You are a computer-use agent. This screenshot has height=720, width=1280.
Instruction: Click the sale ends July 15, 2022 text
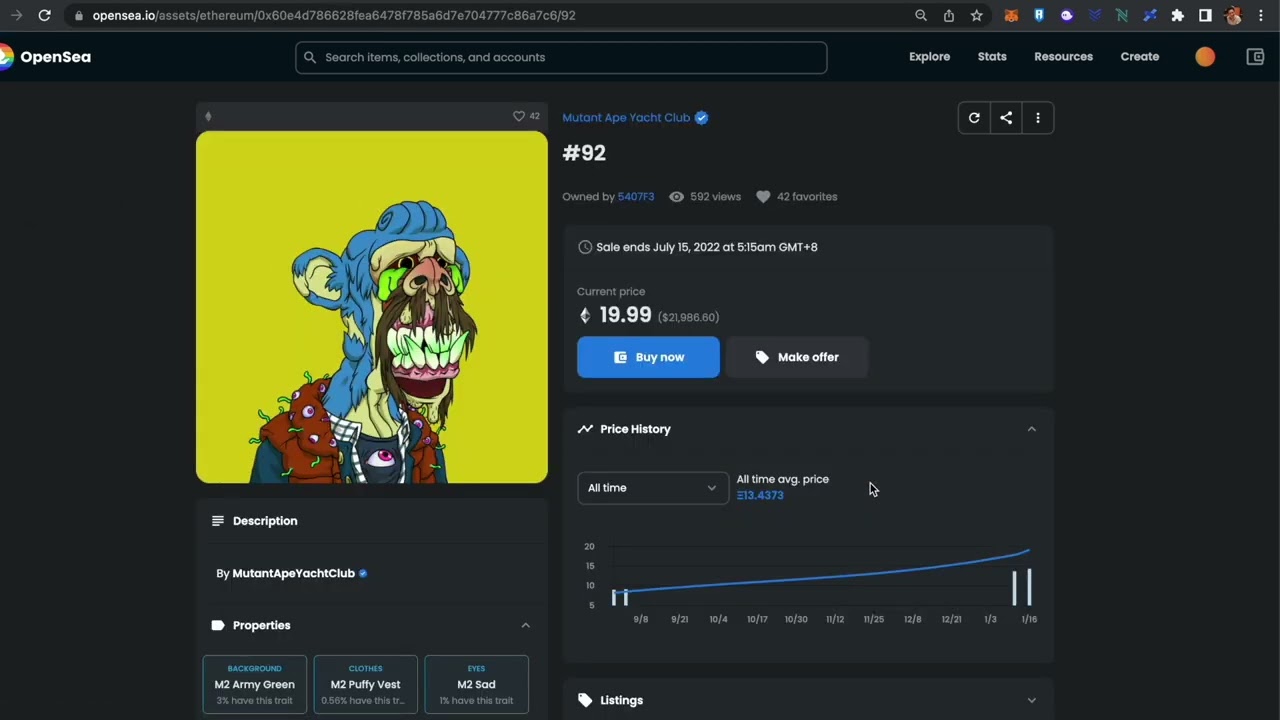coord(706,247)
